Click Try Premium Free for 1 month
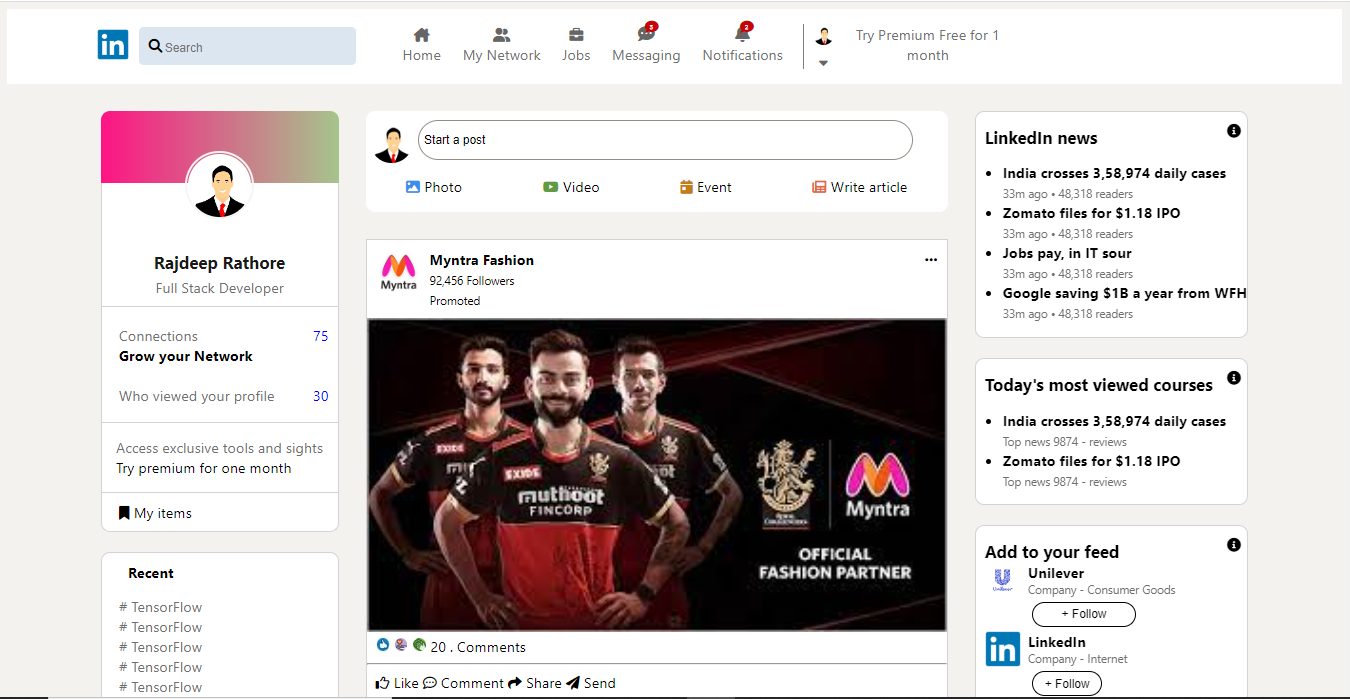This screenshot has width=1350, height=699. [x=927, y=45]
